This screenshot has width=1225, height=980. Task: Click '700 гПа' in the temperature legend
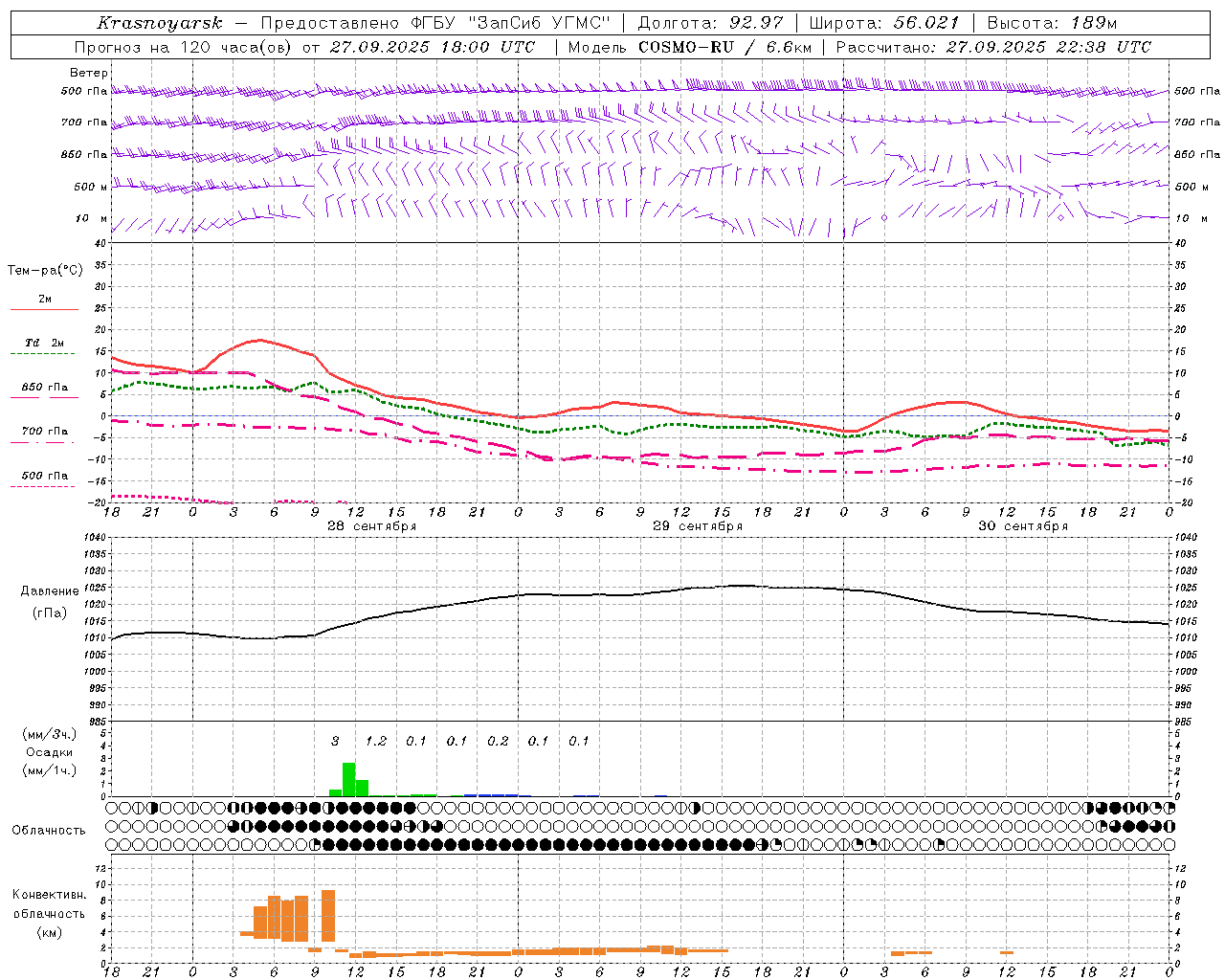tap(45, 431)
